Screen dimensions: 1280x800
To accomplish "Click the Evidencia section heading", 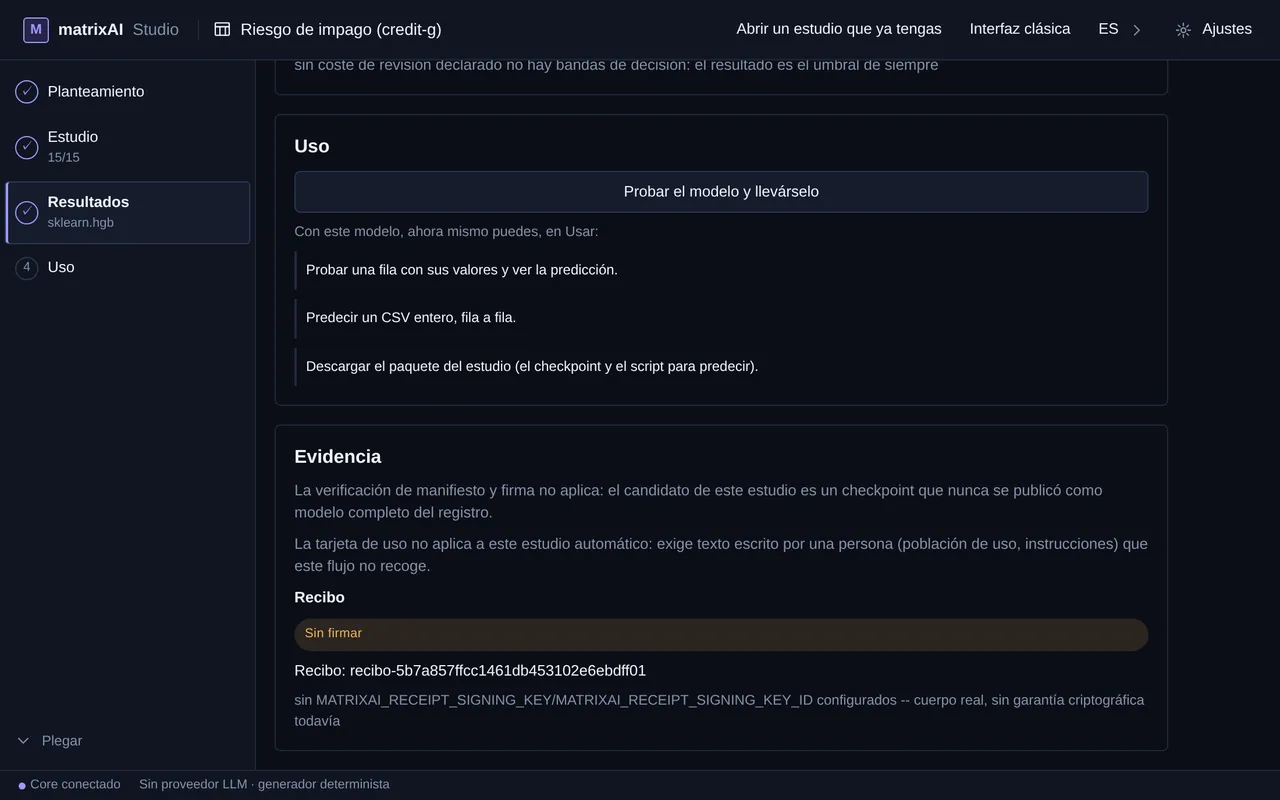I will 338,457.
